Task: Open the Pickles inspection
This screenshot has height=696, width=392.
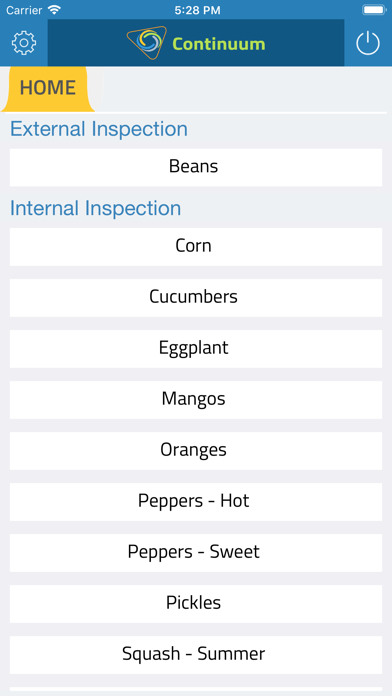Action: (x=196, y=604)
